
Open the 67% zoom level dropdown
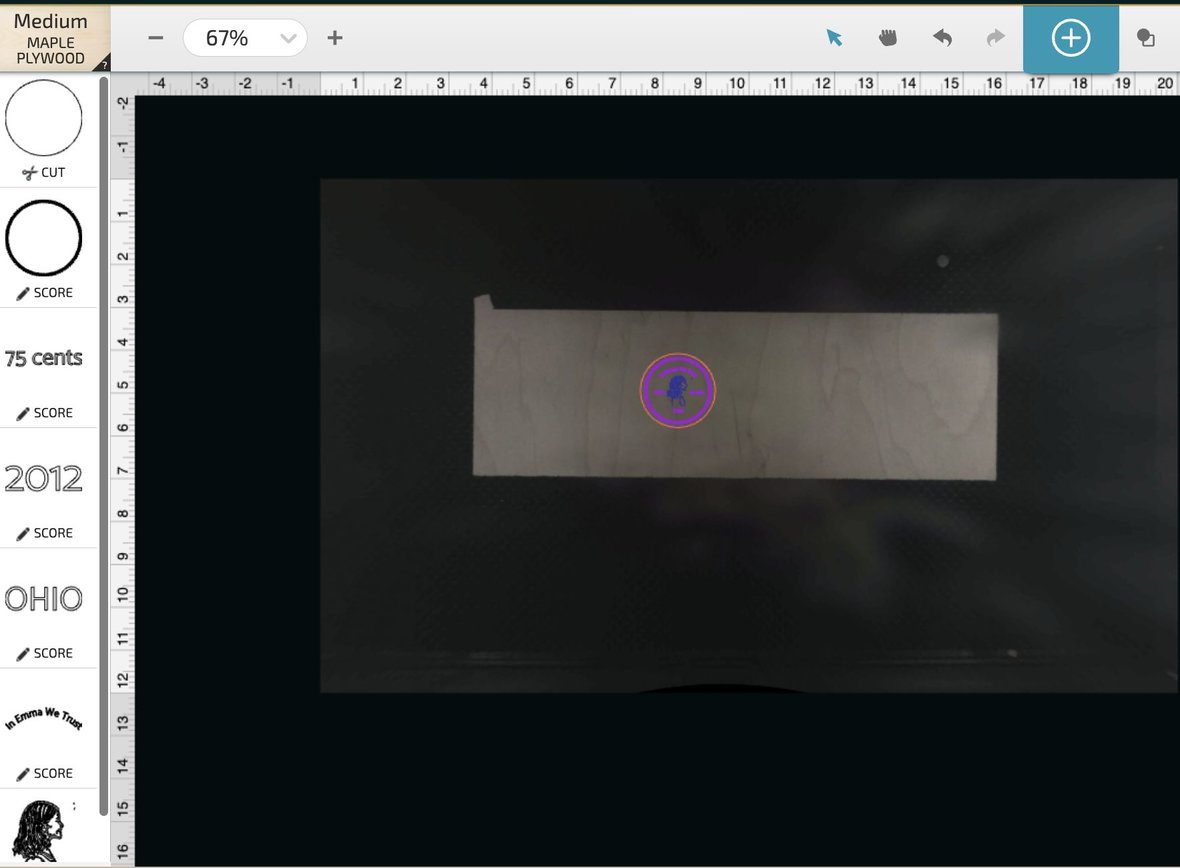pyautogui.click(x=245, y=38)
